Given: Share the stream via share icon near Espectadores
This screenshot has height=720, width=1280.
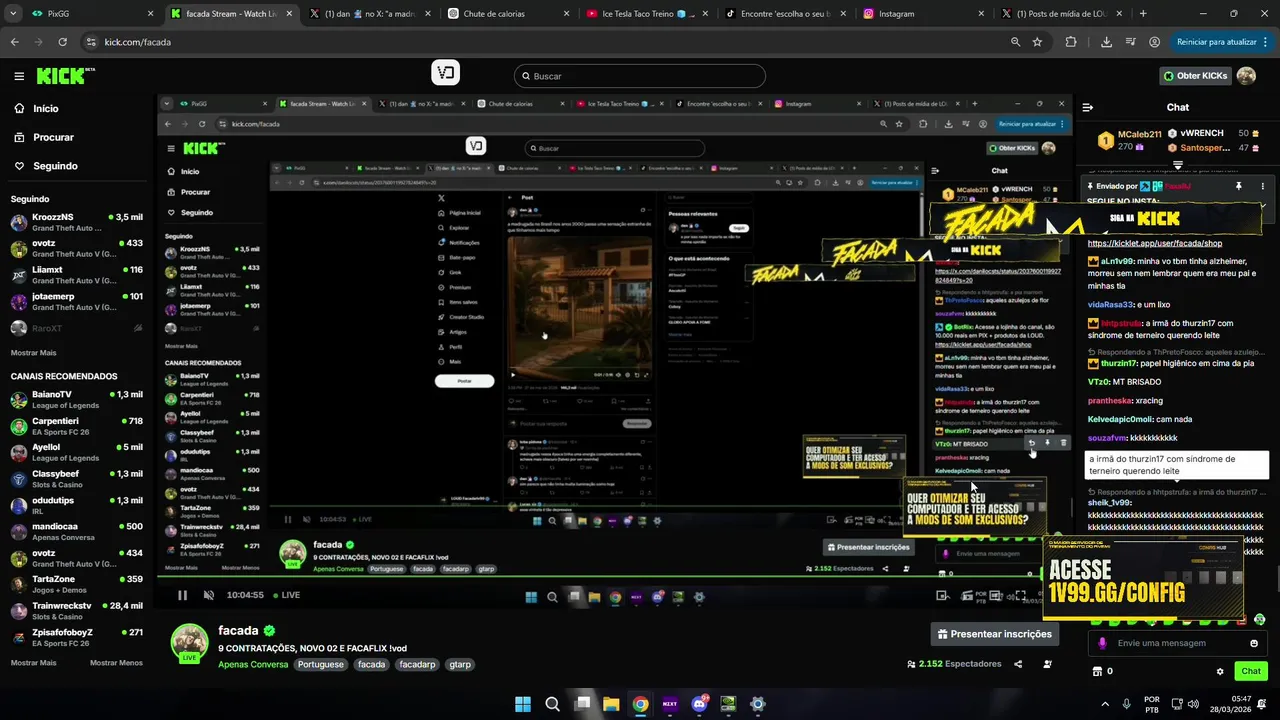Looking at the screenshot, I should [x=1018, y=664].
